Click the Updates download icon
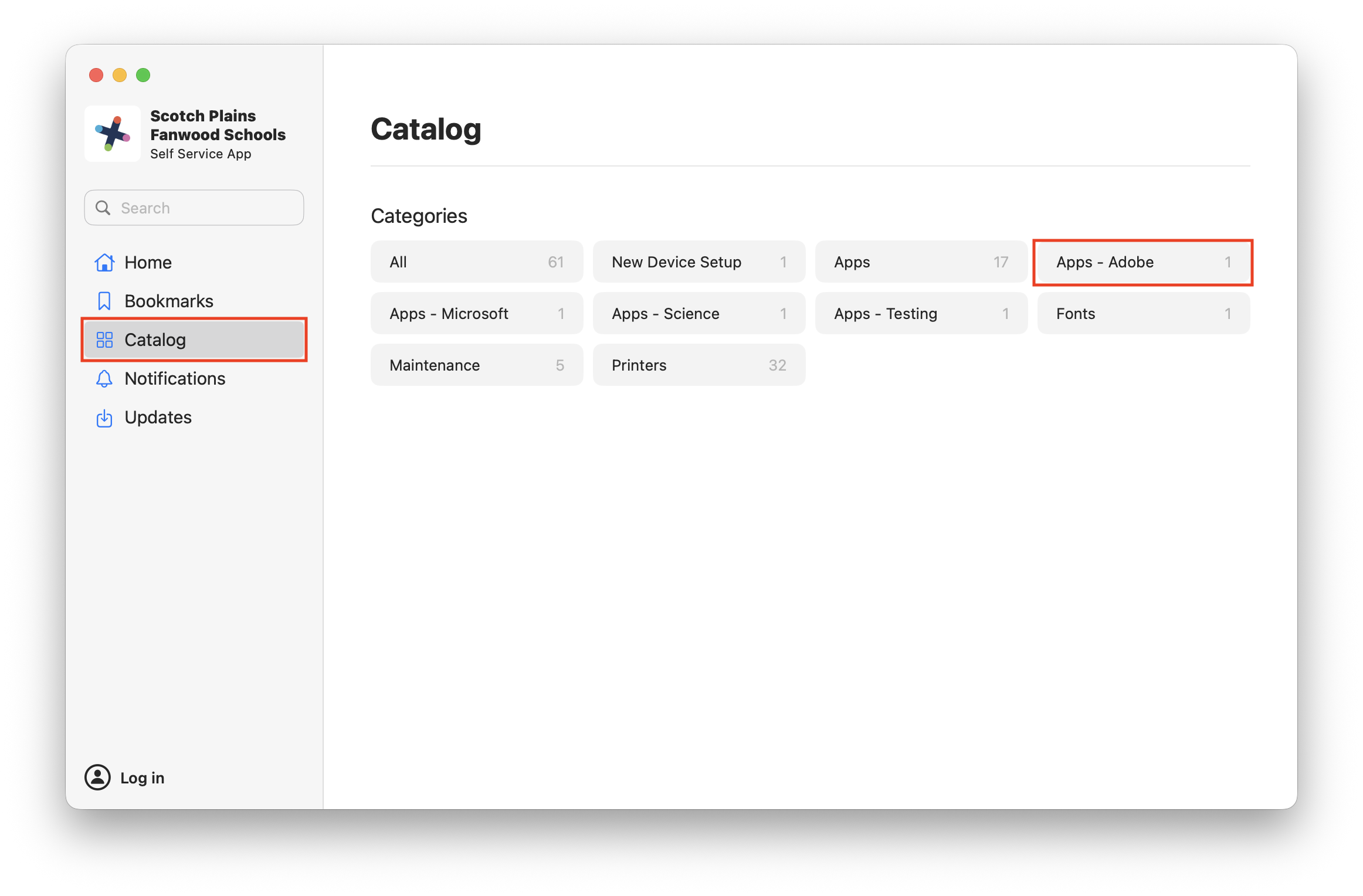1363x896 pixels. pyautogui.click(x=104, y=418)
